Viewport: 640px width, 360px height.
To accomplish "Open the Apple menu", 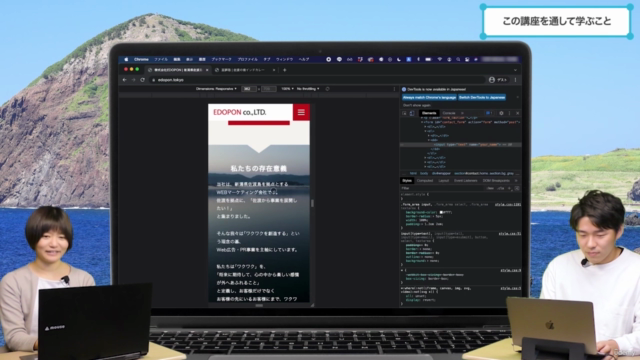I will 126,59.
